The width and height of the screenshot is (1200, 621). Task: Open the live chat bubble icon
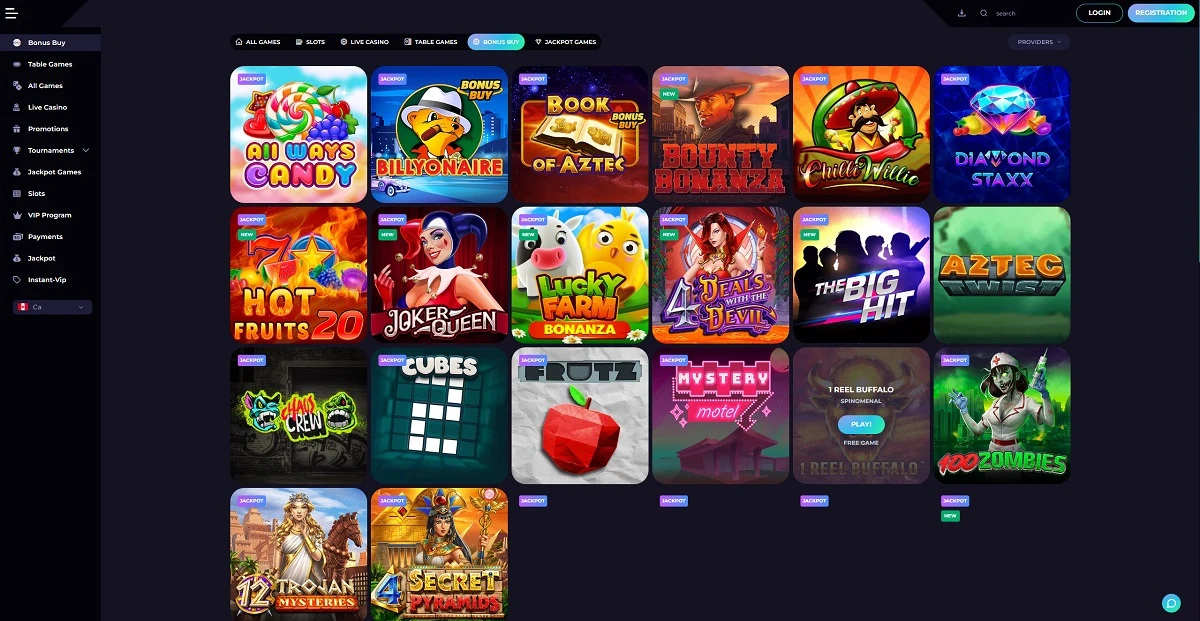coord(1171,602)
